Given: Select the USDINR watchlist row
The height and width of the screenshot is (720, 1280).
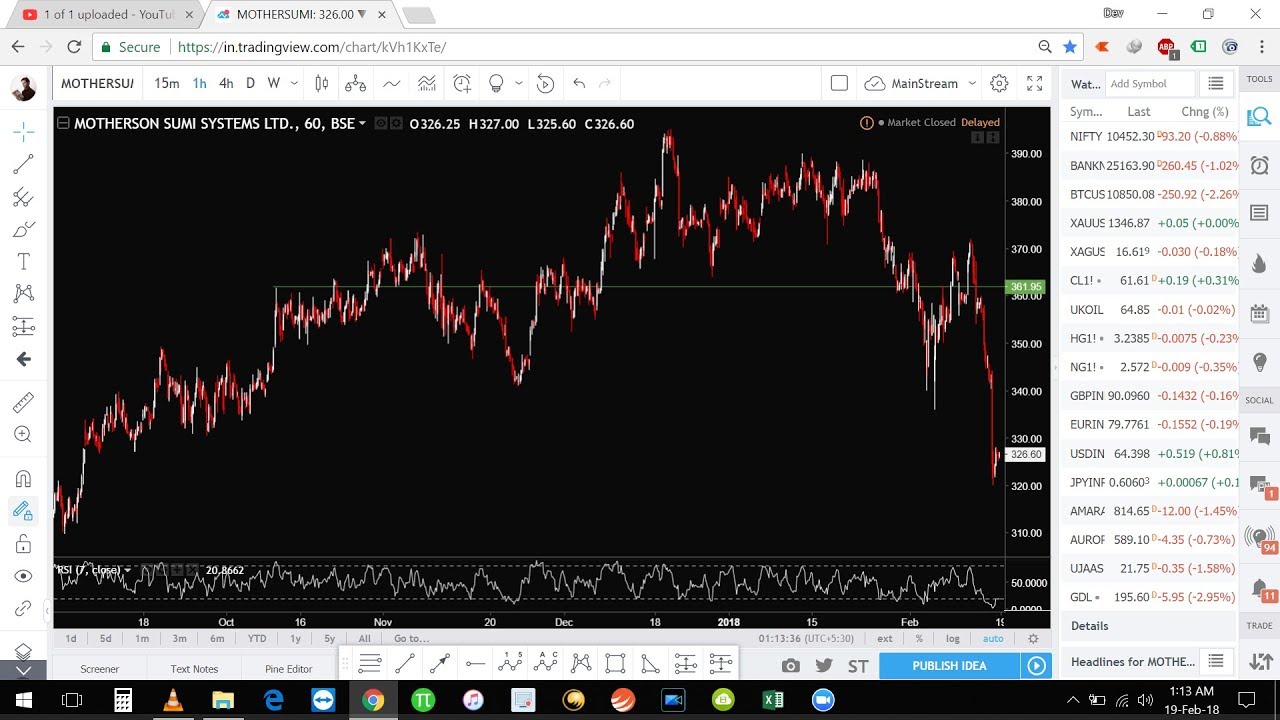Looking at the screenshot, I should (x=1151, y=454).
